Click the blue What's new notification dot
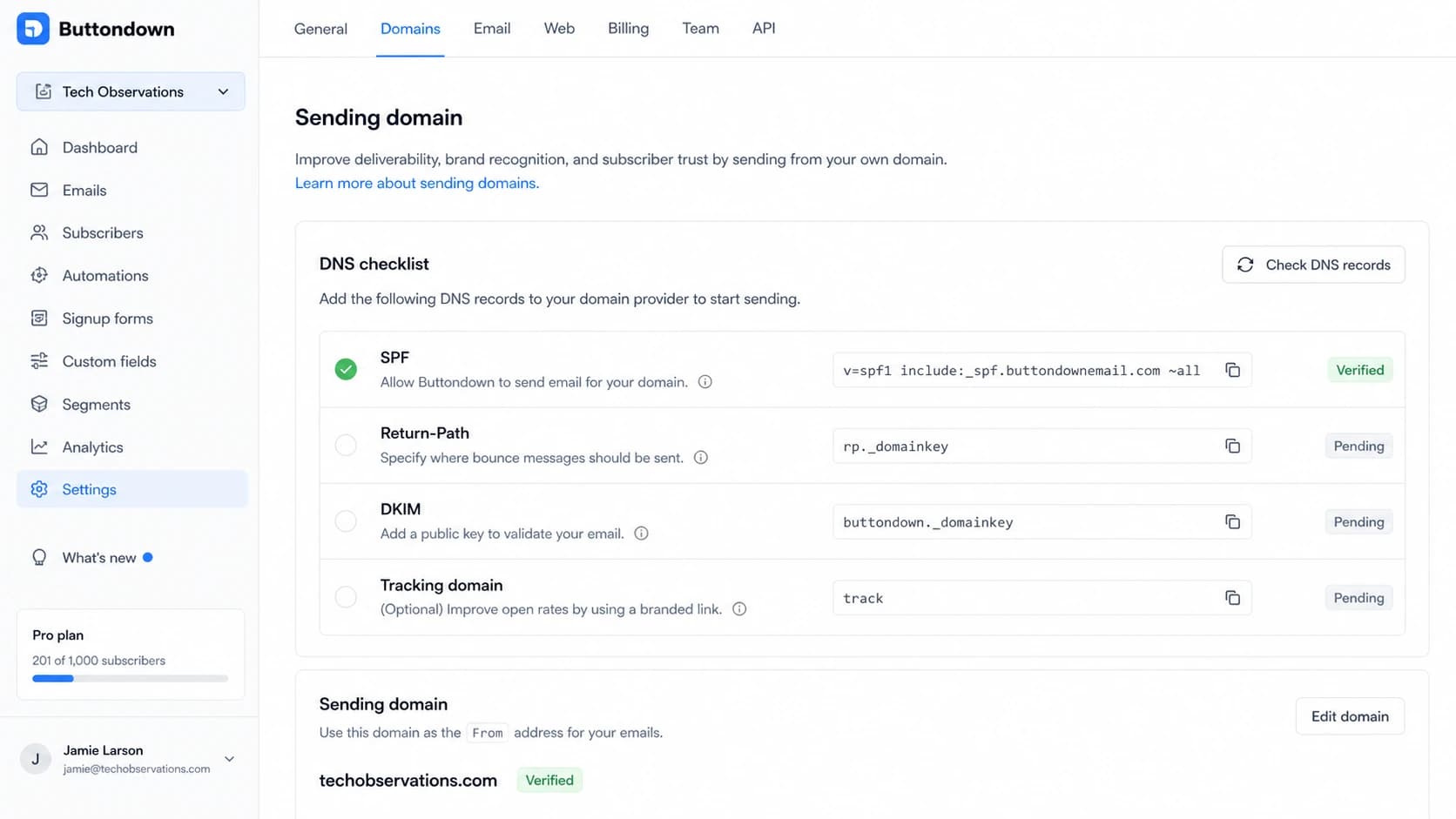This screenshot has height=819, width=1456. (x=148, y=557)
